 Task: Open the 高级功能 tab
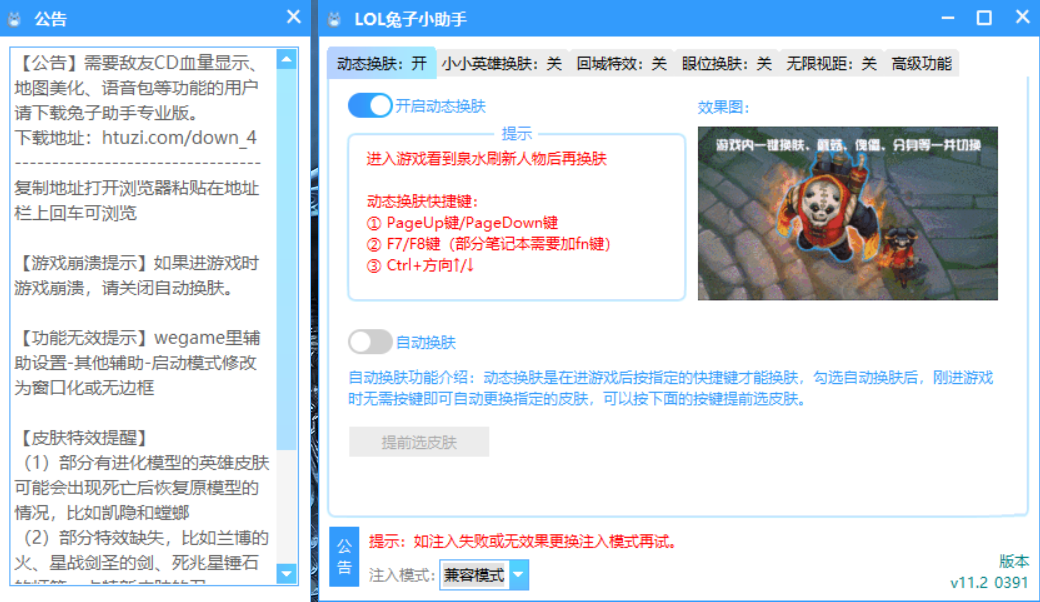[923, 62]
